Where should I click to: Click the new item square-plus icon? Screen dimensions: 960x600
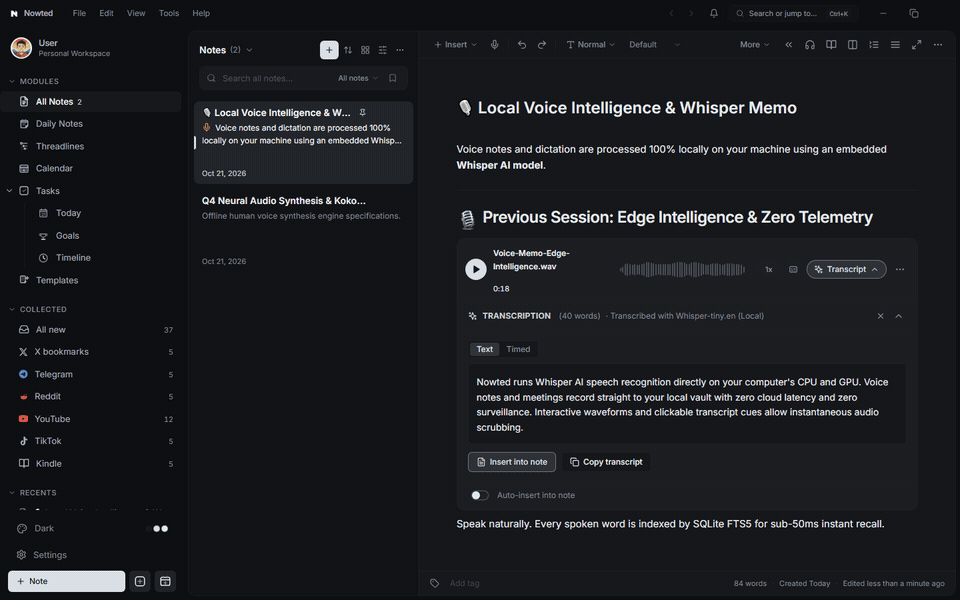point(140,582)
